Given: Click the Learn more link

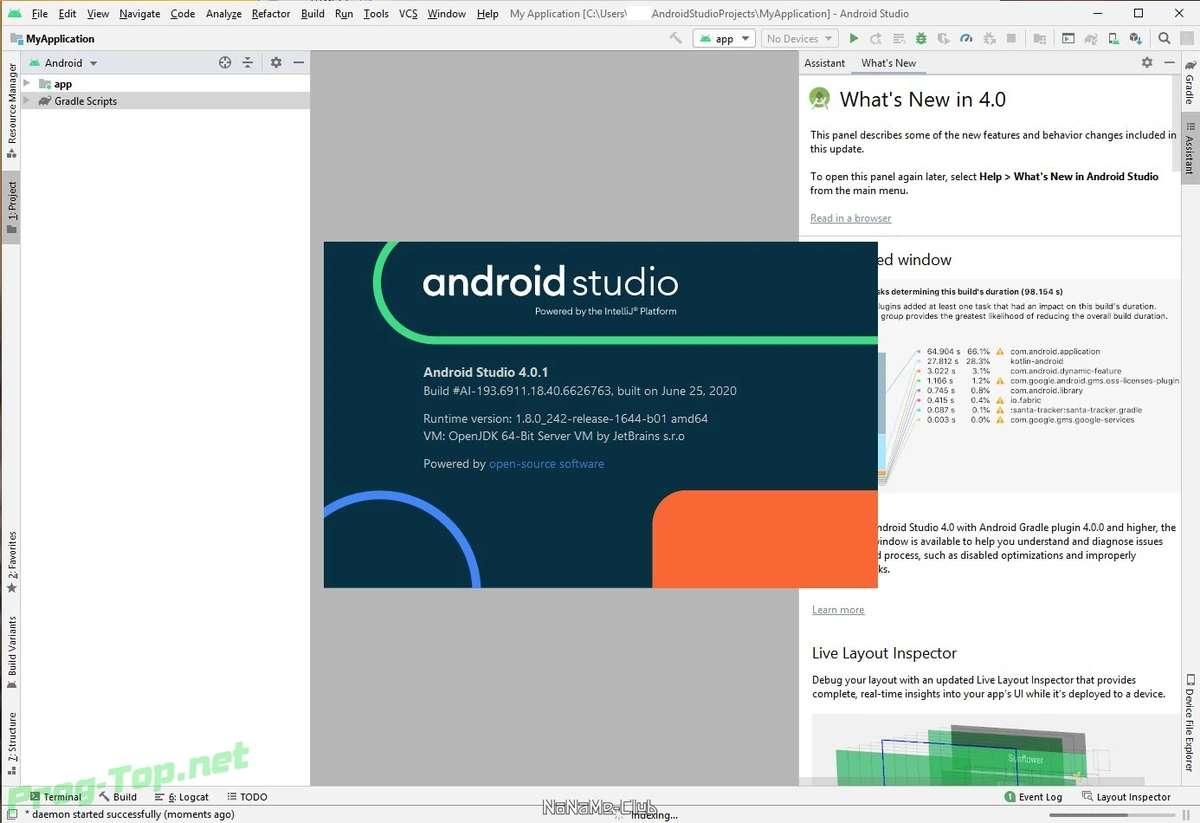Looking at the screenshot, I should click(x=838, y=610).
